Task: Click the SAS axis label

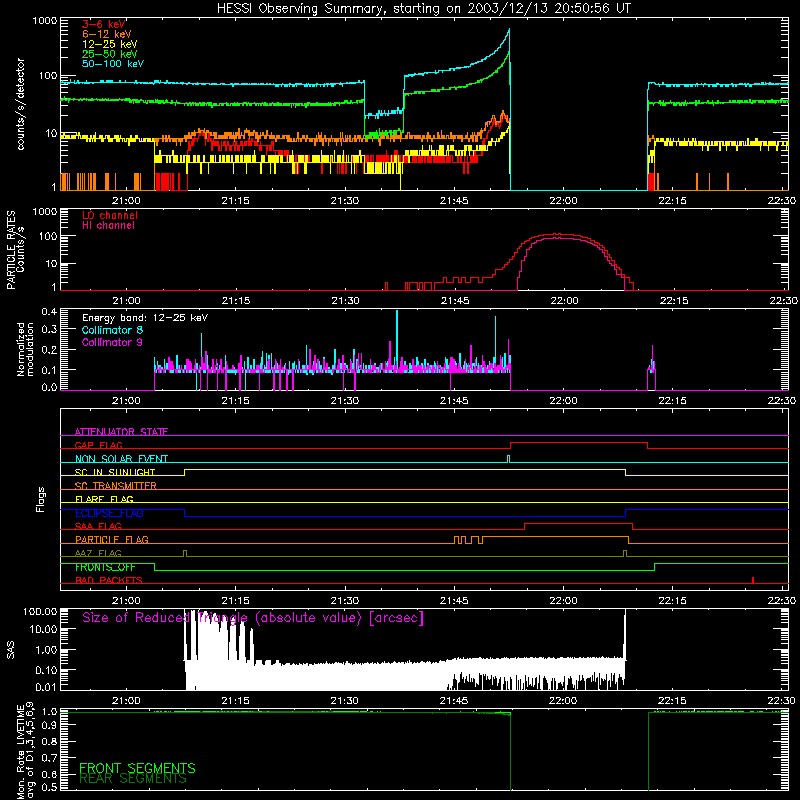Action: click(x=11, y=650)
